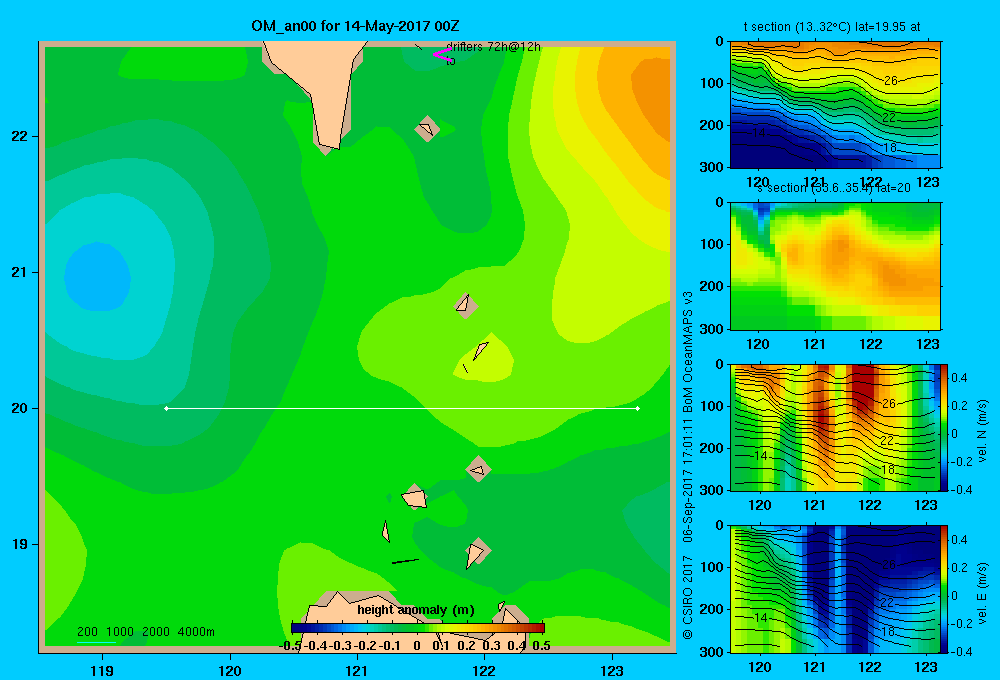Image resolution: width=1000 pixels, height=680 pixels.
Task: Select the island near 121.85E 20.75N
Action: click(466, 306)
